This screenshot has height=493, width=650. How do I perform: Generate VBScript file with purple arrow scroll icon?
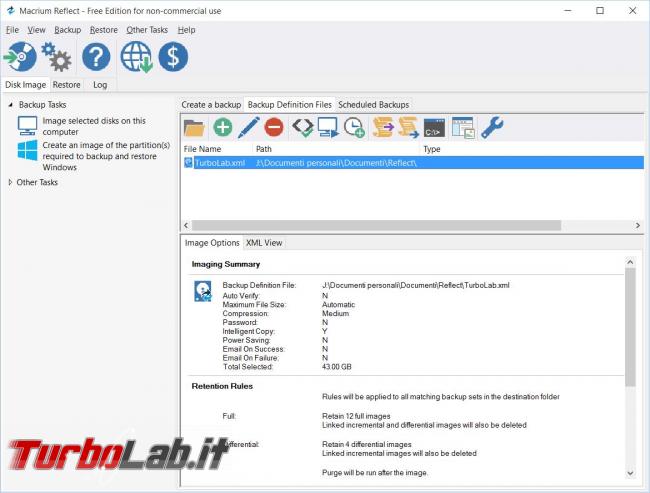383,127
